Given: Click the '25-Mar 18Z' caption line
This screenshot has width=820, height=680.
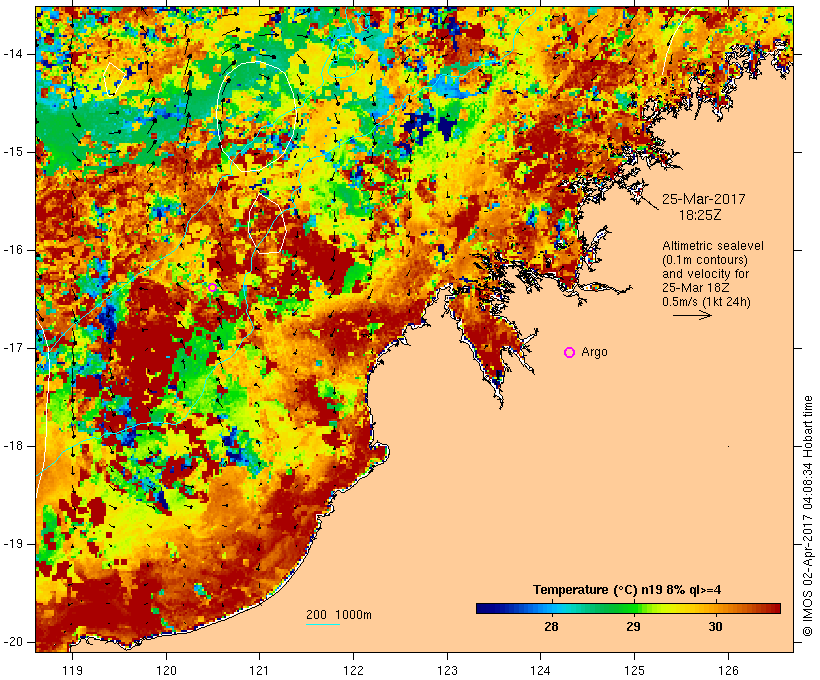Looking at the screenshot, I should point(703,288).
